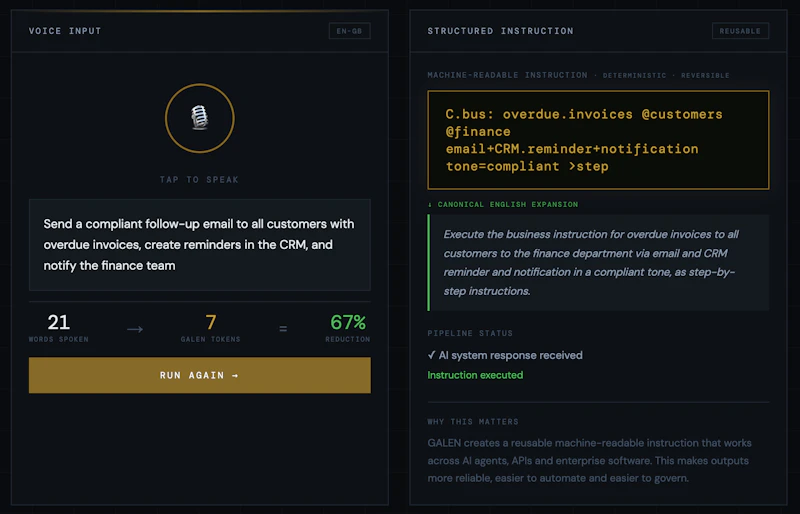Click the 'WHY THIS MATTERS' heading
This screenshot has height=514, width=800.
[x=473, y=422]
